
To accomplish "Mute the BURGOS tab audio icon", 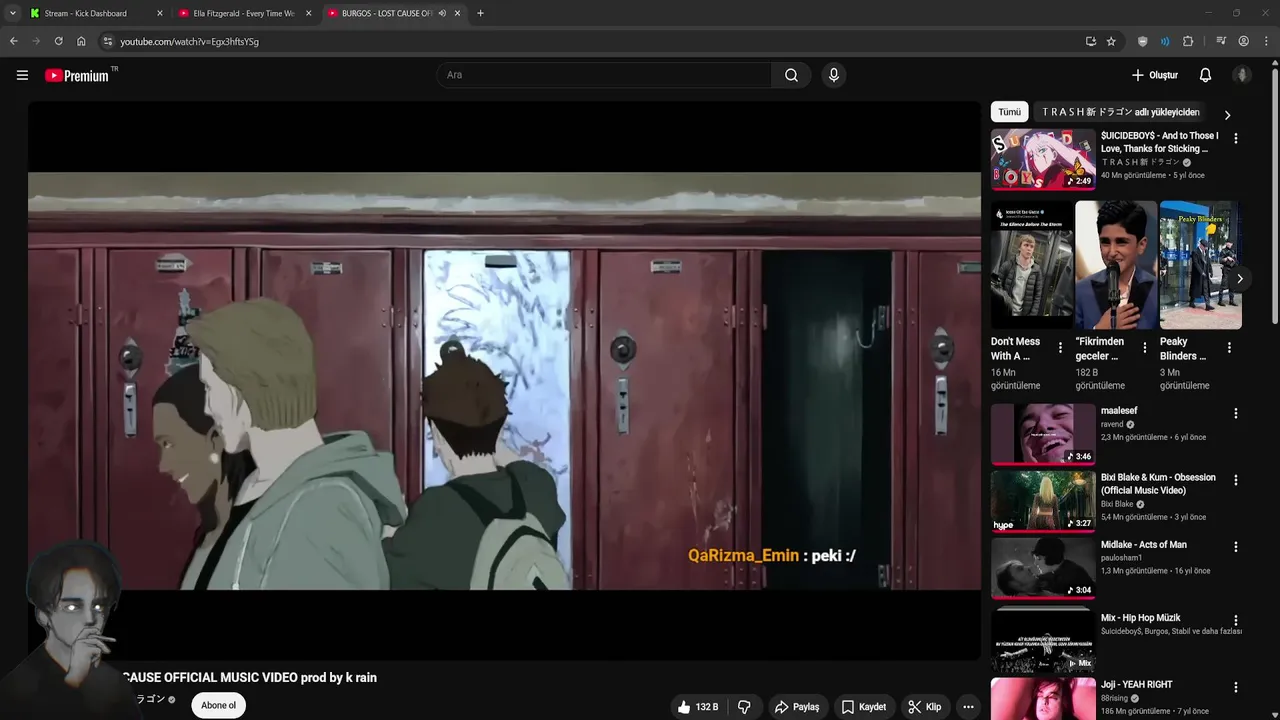I will pos(442,13).
